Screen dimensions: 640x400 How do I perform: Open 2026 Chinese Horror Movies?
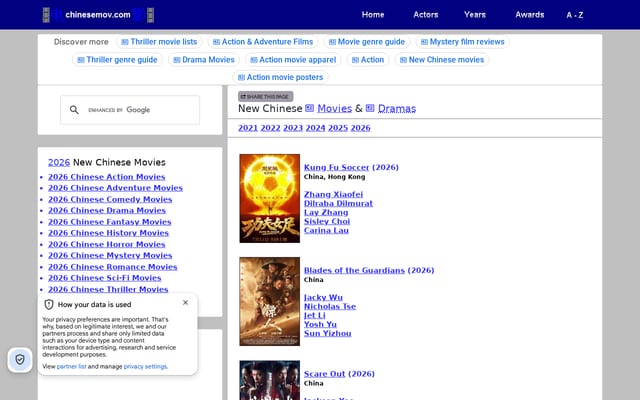pyautogui.click(x=107, y=244)
